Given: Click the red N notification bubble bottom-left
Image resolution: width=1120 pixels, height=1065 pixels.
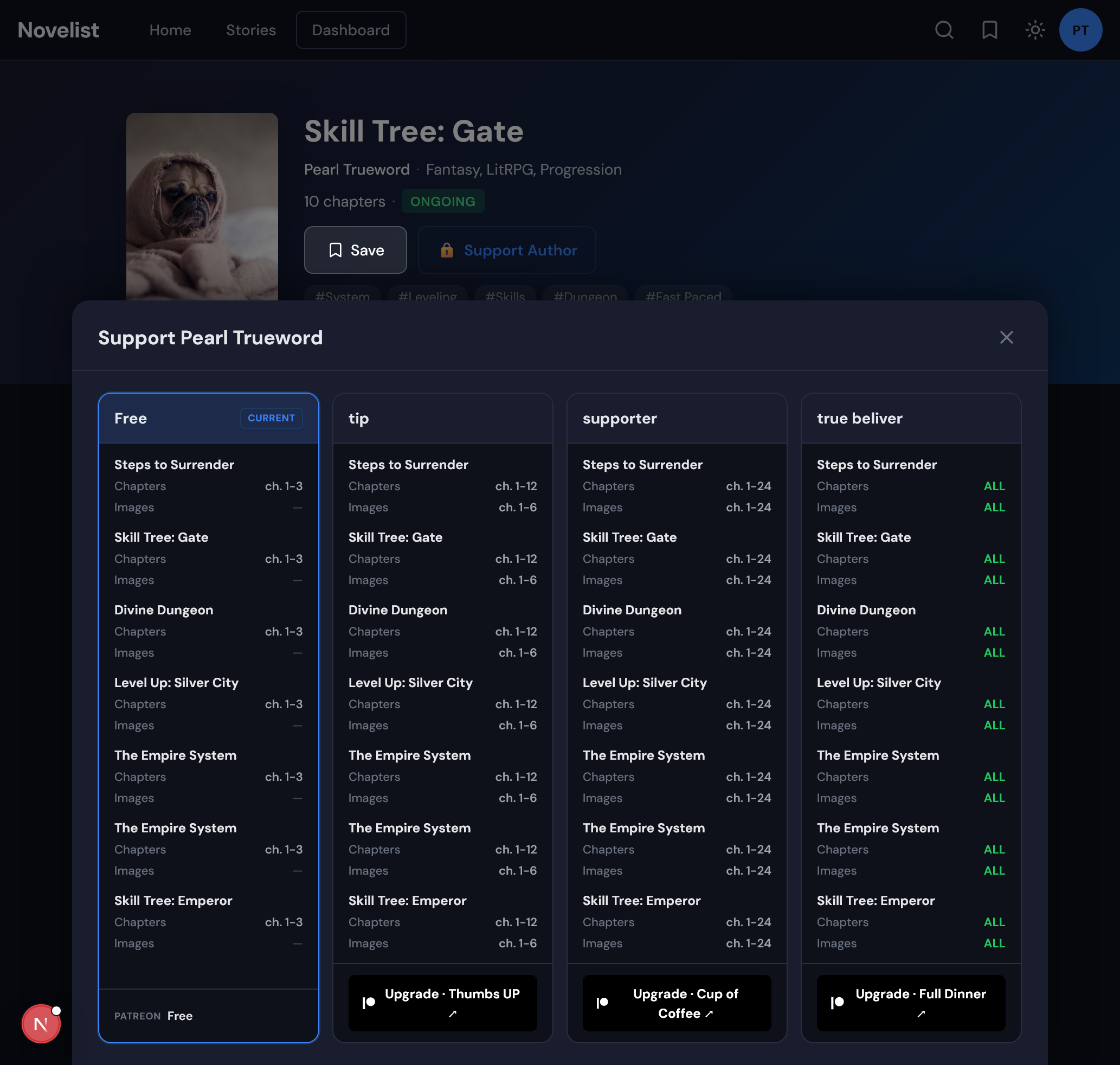Looking at the screenshot, I should tap(40, 1024).
